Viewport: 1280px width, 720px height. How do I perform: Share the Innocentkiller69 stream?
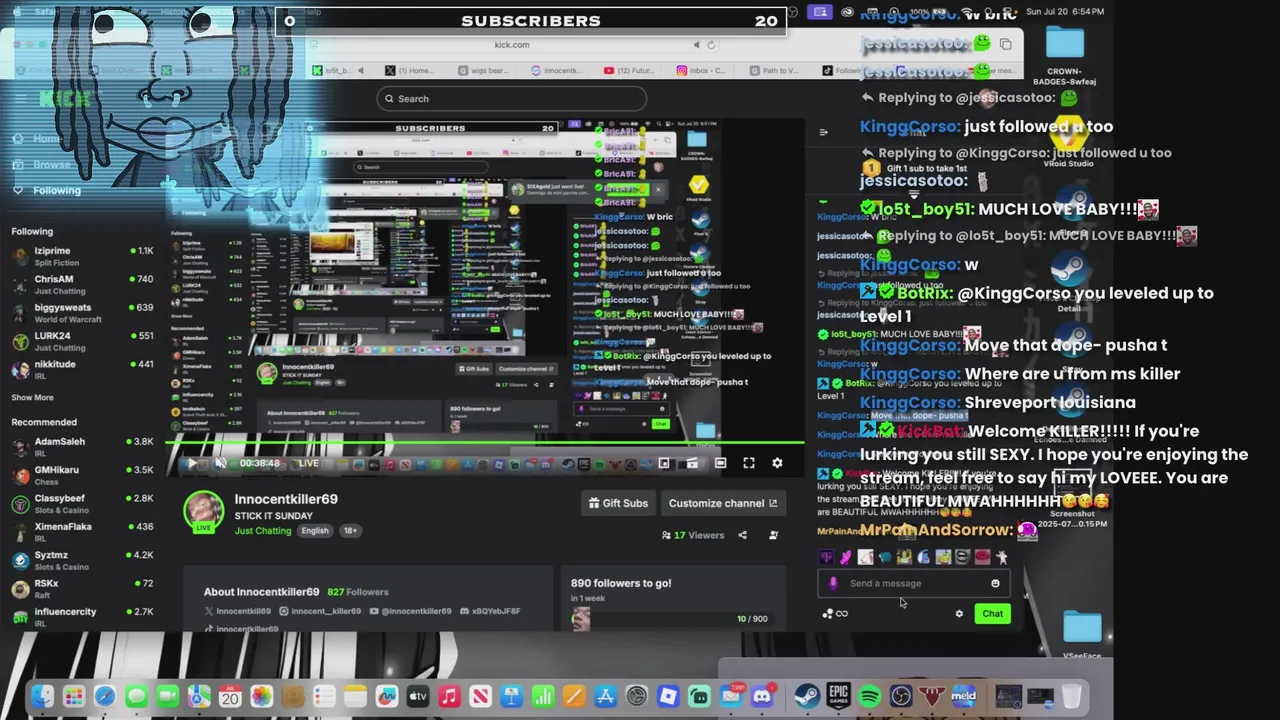[742, 535]
